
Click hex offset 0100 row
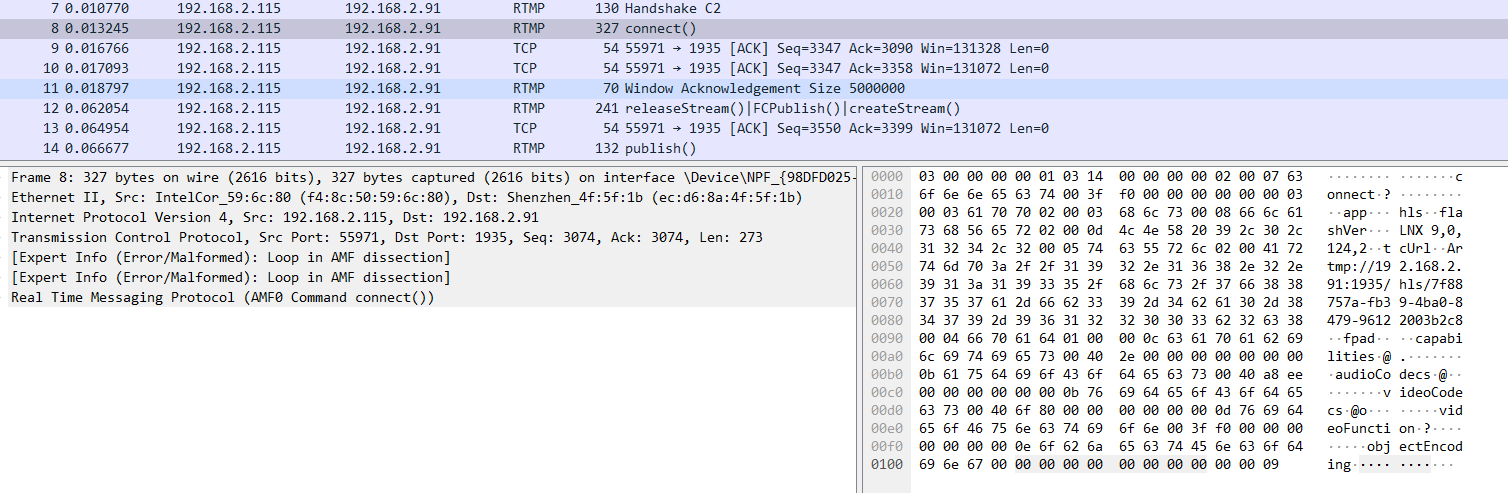point(886,465)
